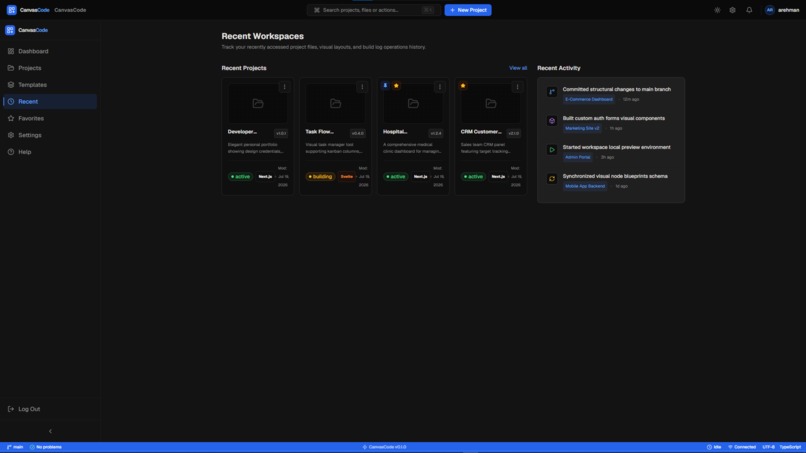Screen dimensions: 806x453
Task: Click 'Committed structural changes to main branch' activity
Action: tap(616, 89)
